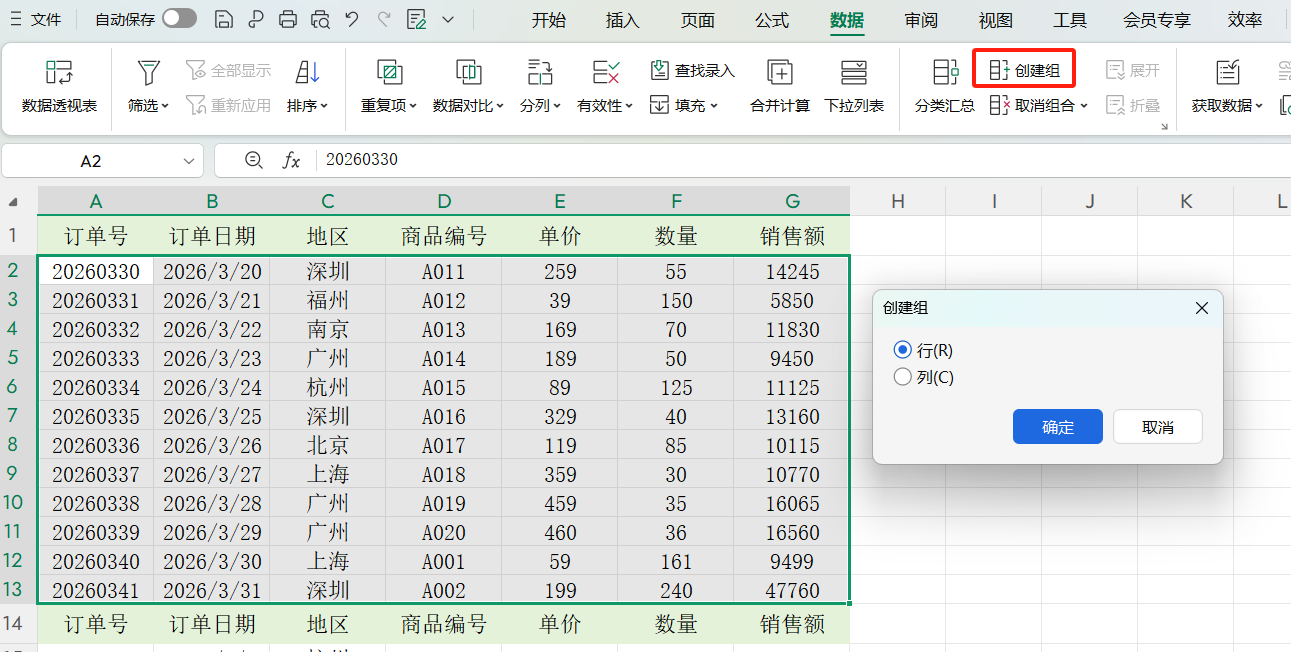Screen dimensions: 1291x652
Task: Click the 排序 sort icon
Action: [305, 72]
